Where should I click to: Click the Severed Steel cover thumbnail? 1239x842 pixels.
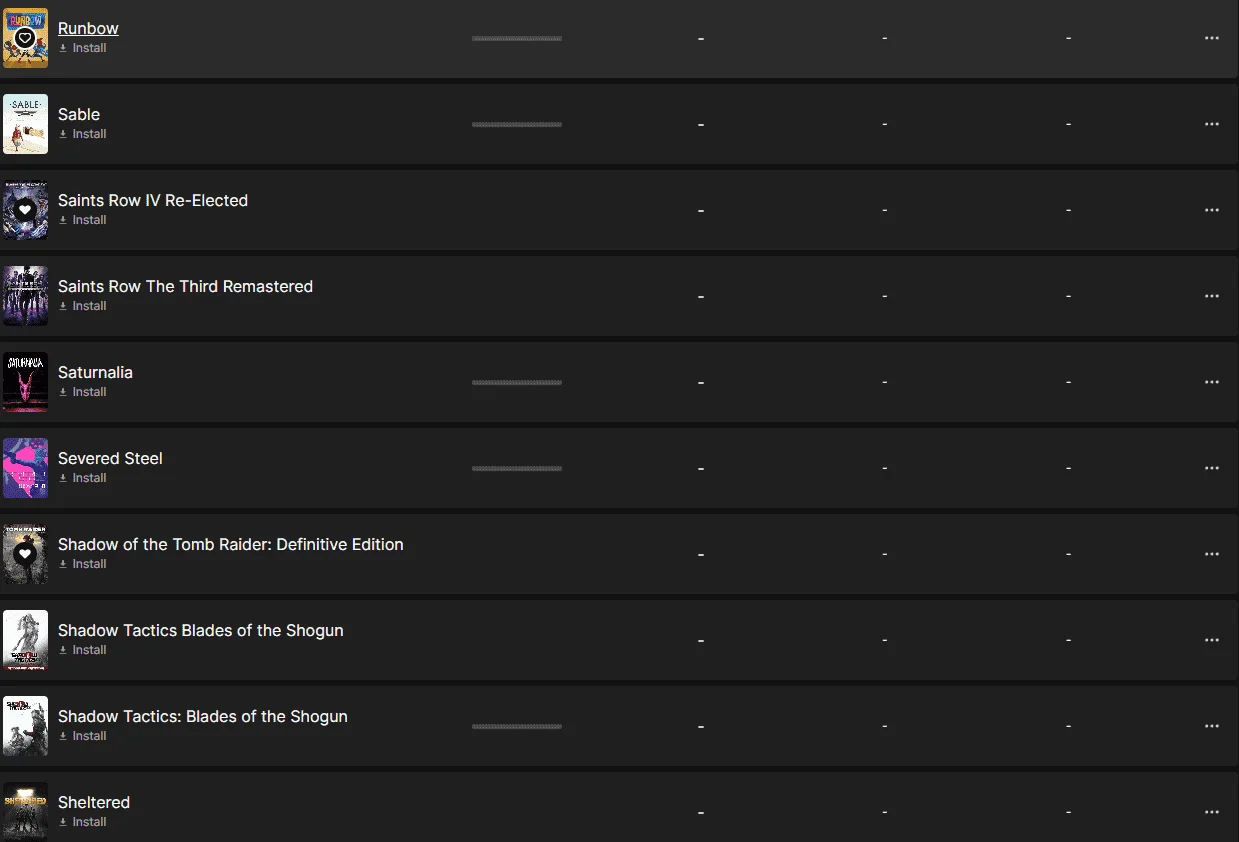click(25, 468)
